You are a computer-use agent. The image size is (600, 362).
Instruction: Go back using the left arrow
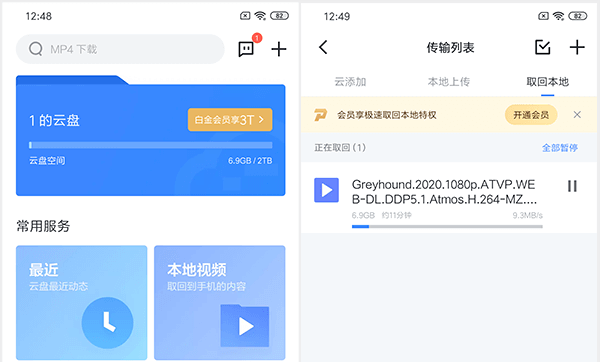tap(323, 47)
